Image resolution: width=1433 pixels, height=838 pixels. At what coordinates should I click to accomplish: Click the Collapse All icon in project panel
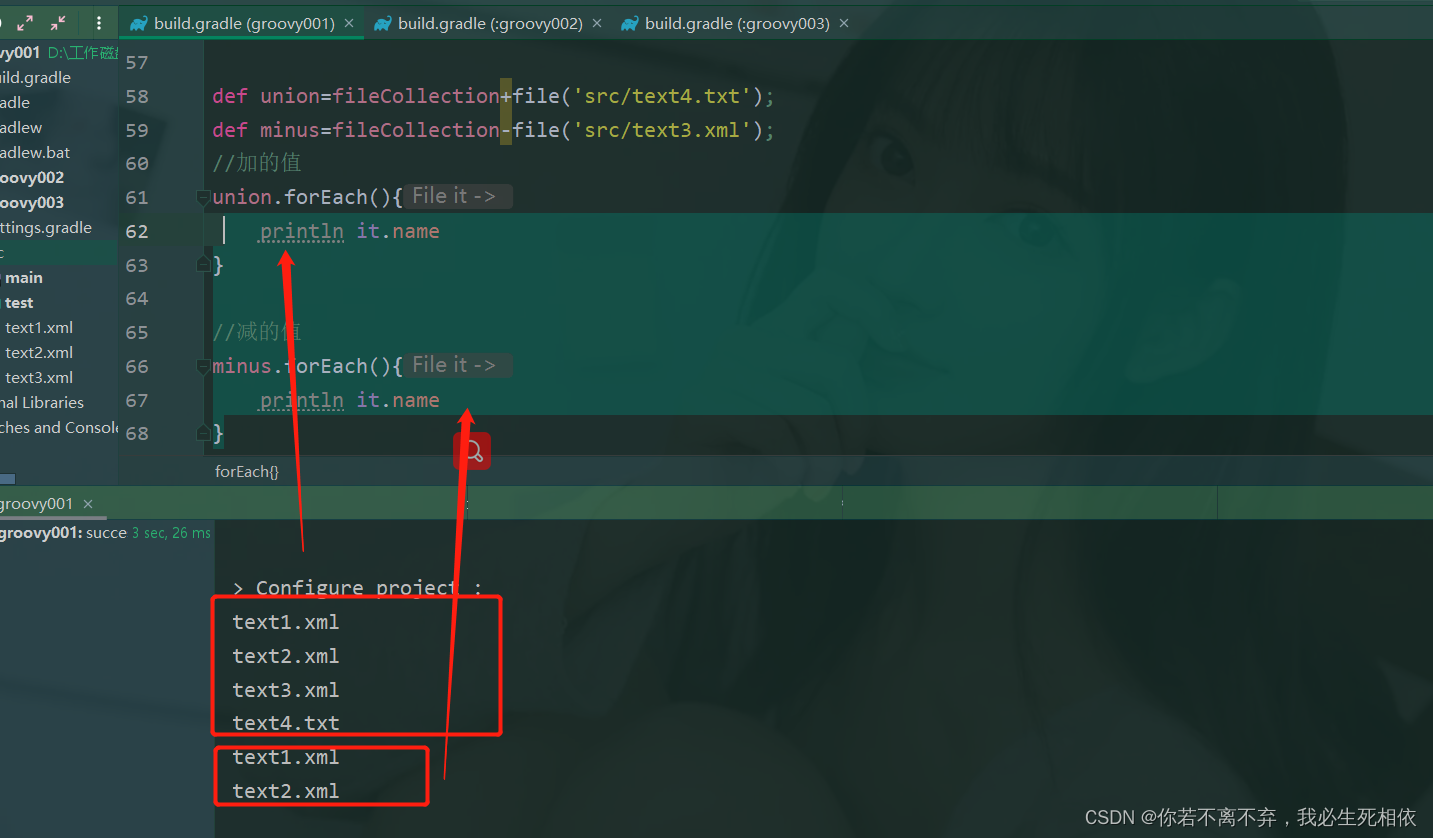click(58, 23)
